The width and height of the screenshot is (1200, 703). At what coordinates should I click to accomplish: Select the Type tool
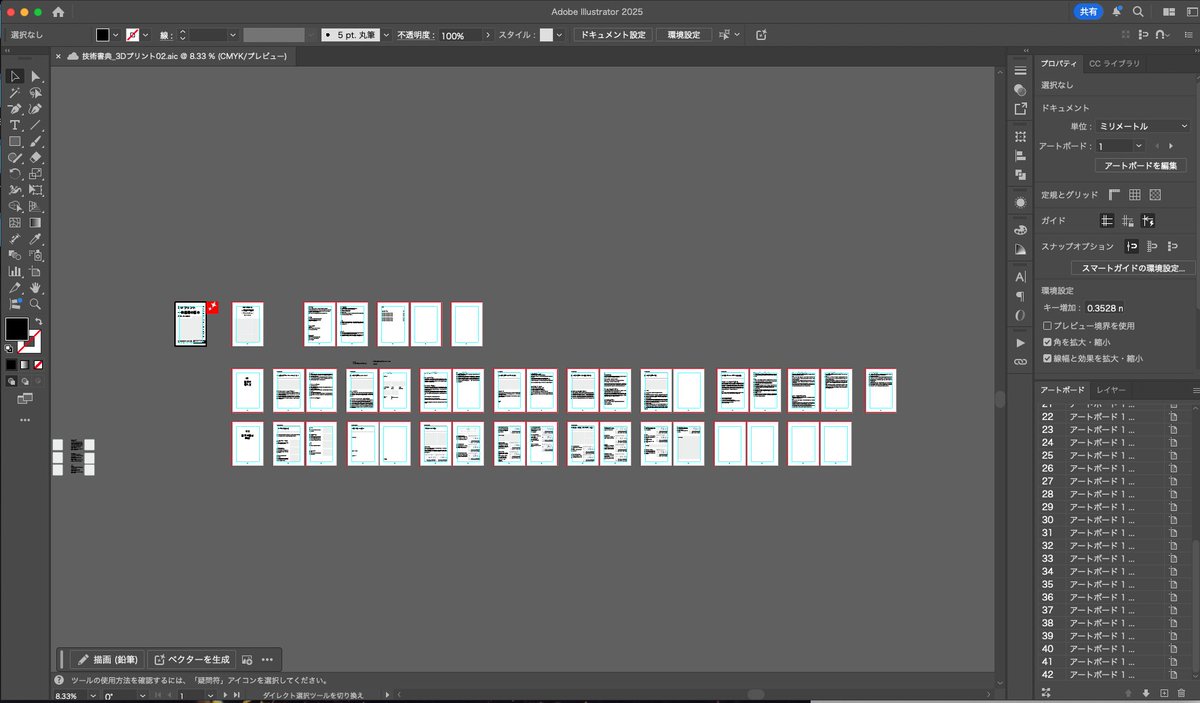pyautogui.click(x=15, y=125)
